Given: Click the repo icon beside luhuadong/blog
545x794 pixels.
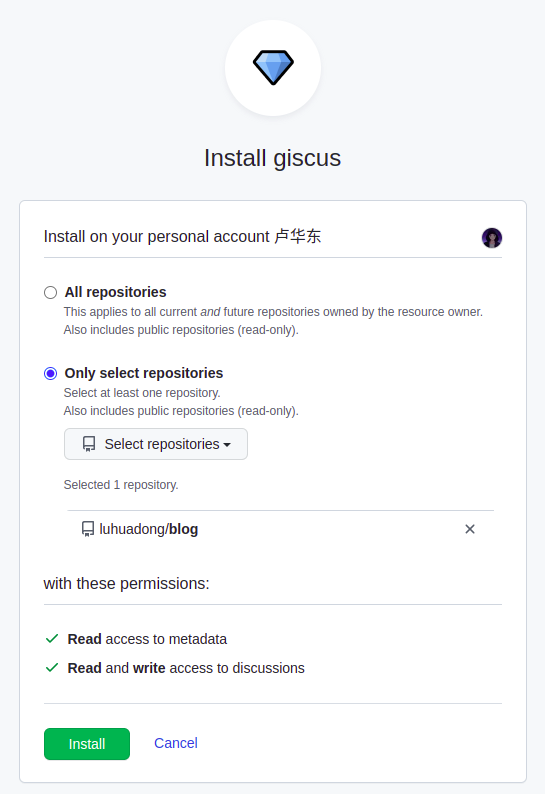Looking at the screenshot, I should tap(88, 529).
